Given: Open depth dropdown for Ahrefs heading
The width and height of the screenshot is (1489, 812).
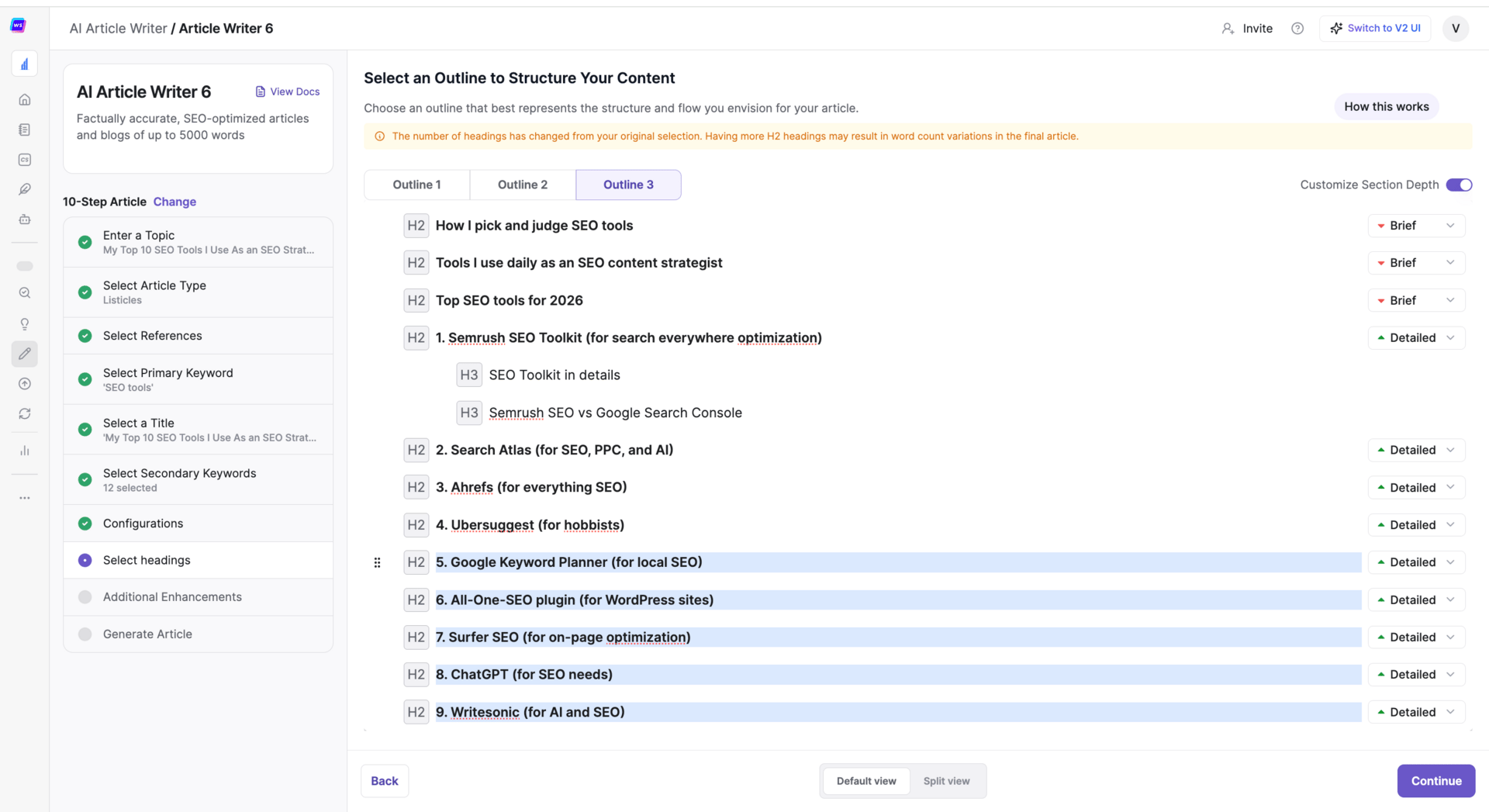Looking at the screenshot, I should [1416, 488].
